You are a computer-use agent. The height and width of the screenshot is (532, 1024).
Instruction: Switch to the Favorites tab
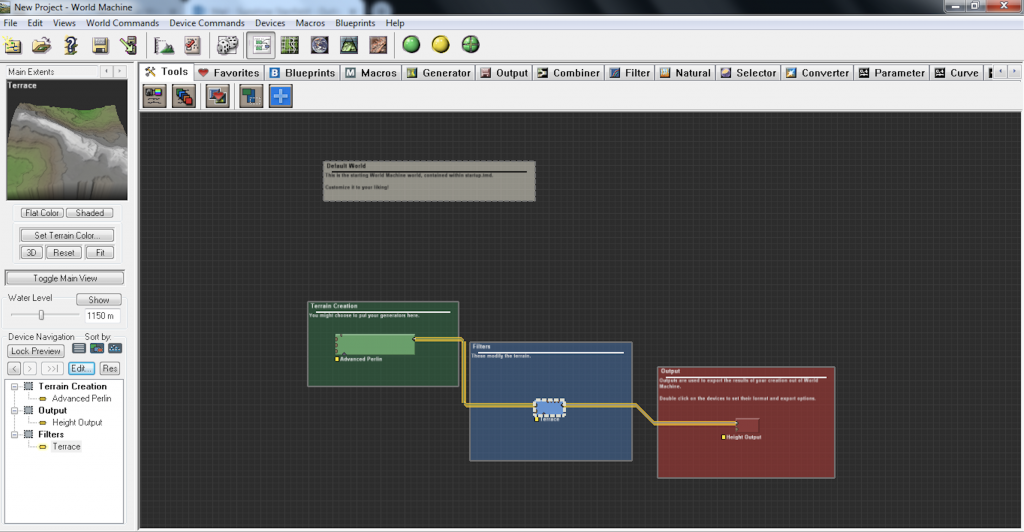click(x=229, y=72)
